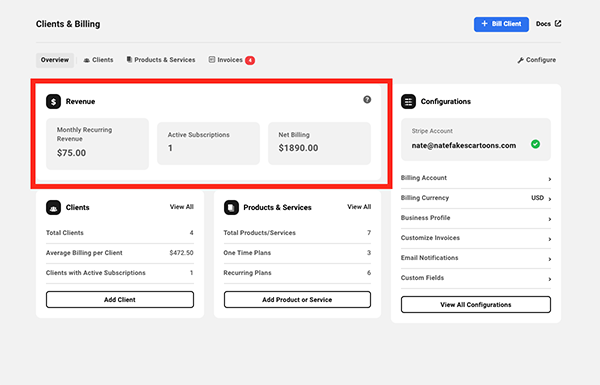
Task: Click the red Invoices notification badge
Action: [x=250, y=60]
